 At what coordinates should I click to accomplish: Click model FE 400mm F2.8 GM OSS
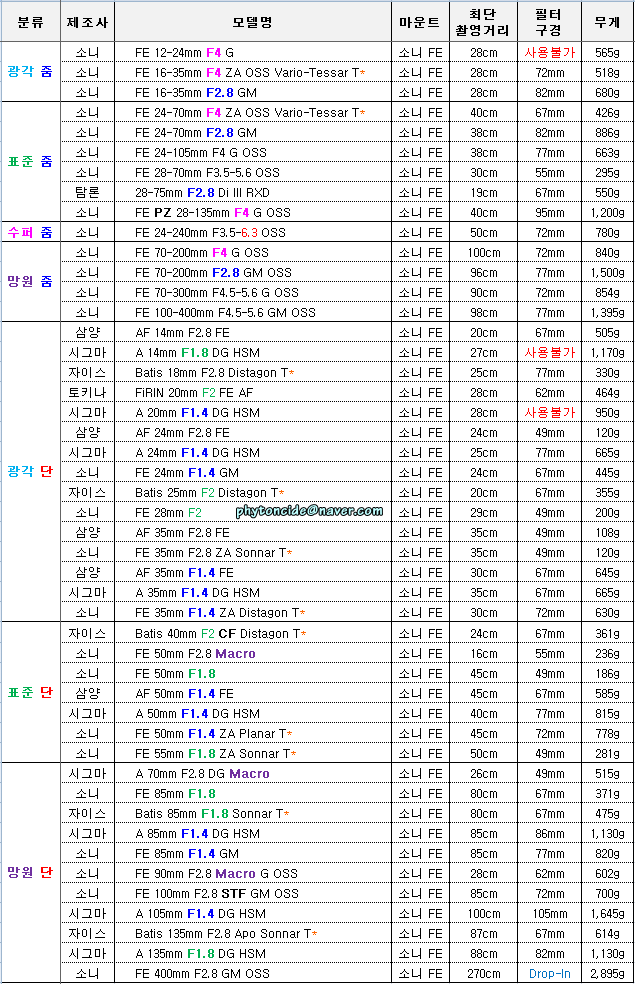[x=203, y=975]
